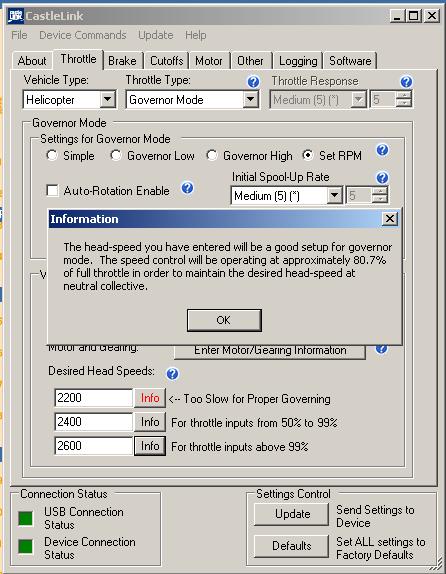Click Update to send settings to device
The height and width of the screenshot is (574, 446).
(x=291, y=514)
